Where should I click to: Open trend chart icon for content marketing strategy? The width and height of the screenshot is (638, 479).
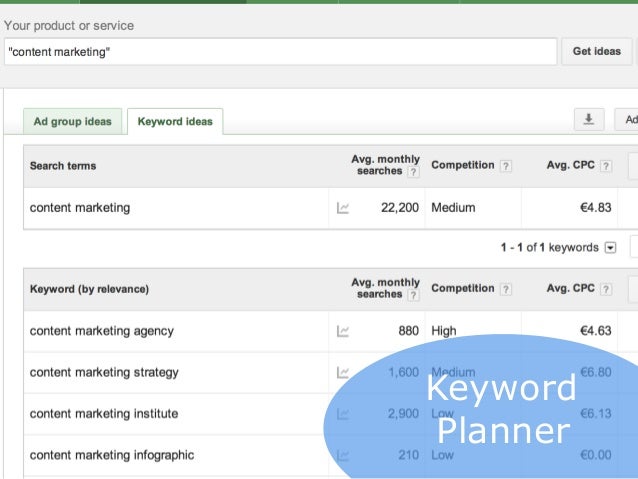[x=343, y=372]
